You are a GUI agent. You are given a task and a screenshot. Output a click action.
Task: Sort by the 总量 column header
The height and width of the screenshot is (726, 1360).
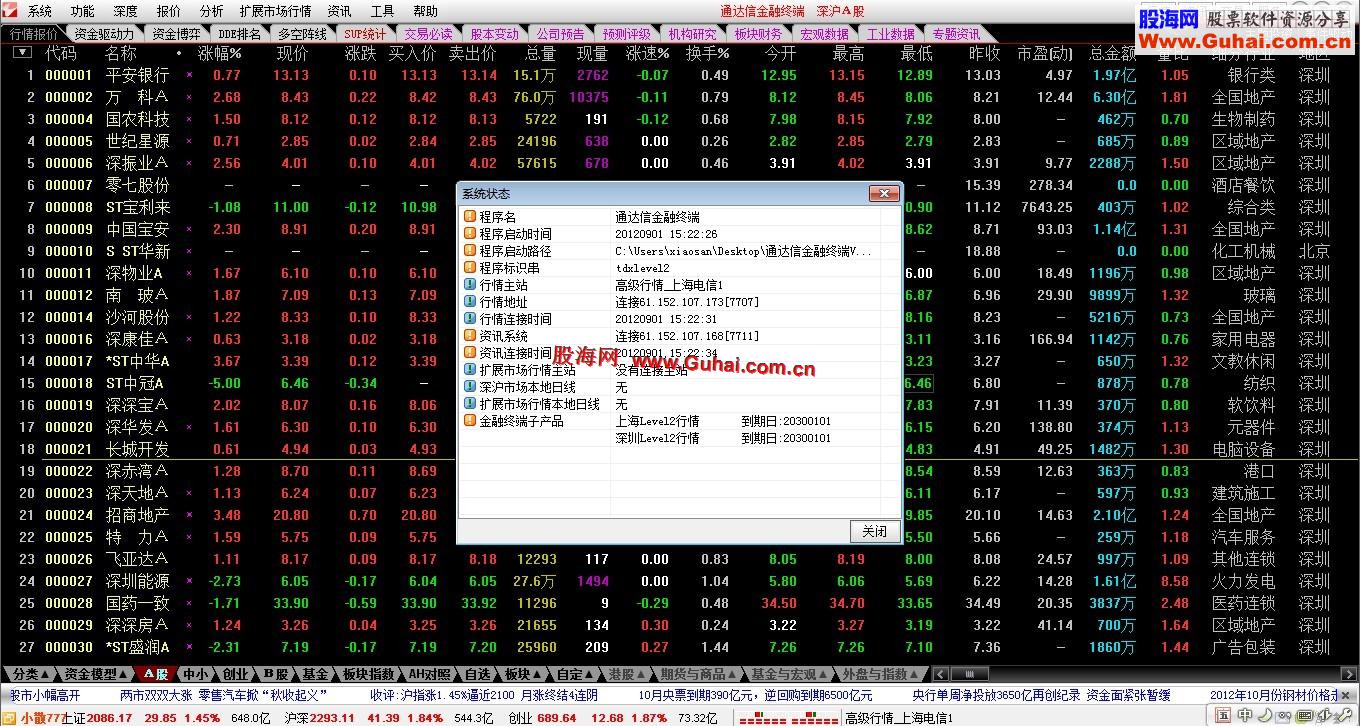[540, 52]
